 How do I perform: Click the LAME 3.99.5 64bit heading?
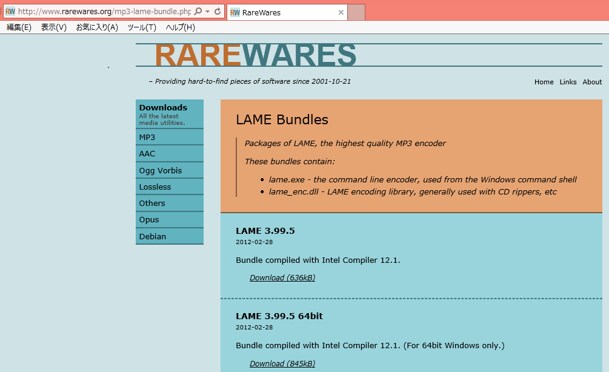tap(279, 316)
